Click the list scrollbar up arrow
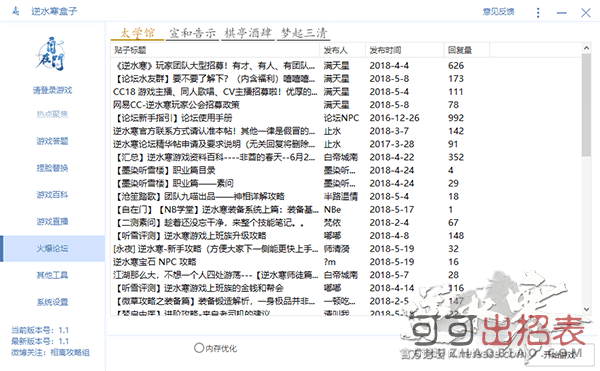 click(586, 48)
